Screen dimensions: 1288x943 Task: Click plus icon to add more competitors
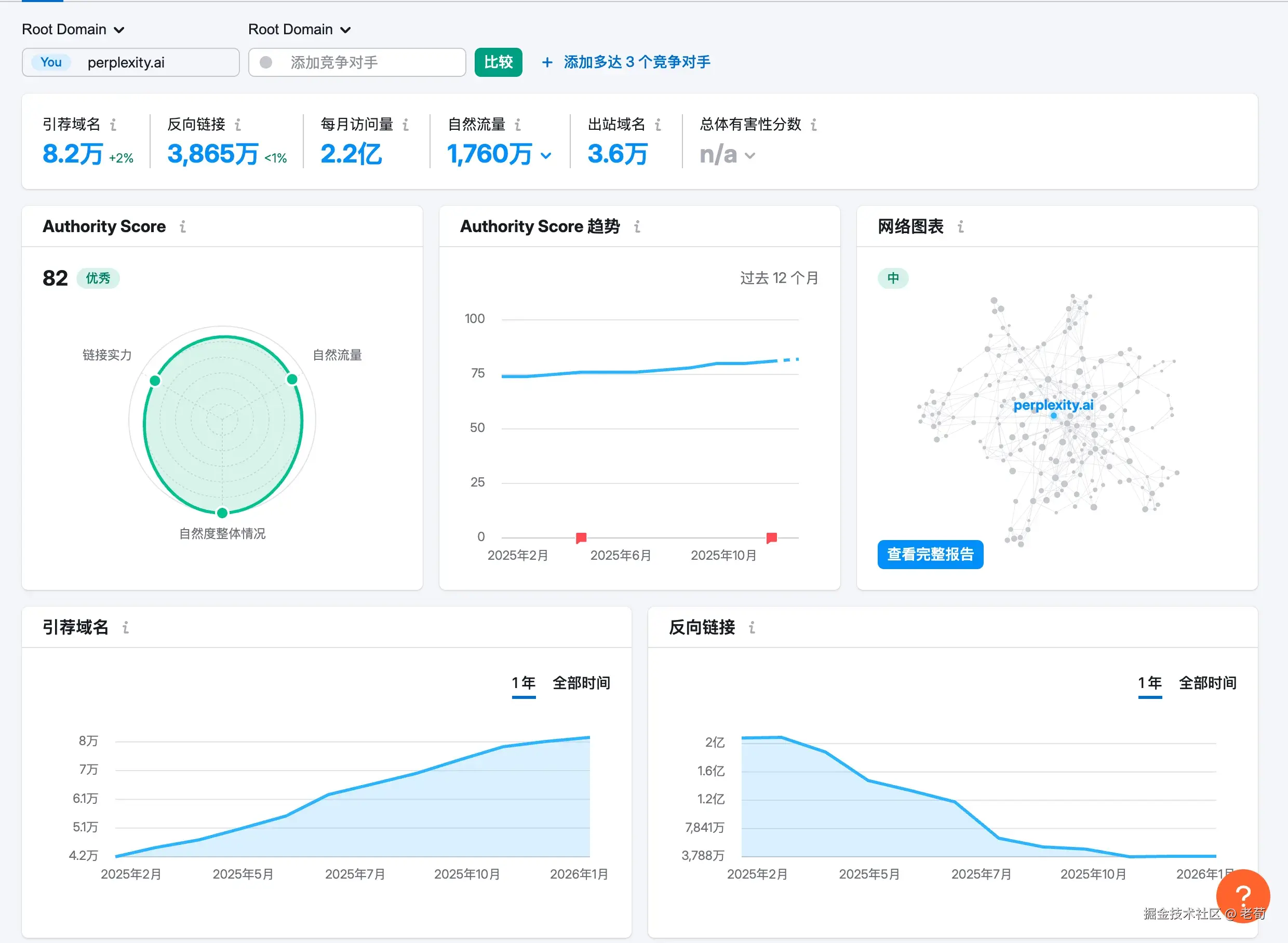click(x=547, y=62)
